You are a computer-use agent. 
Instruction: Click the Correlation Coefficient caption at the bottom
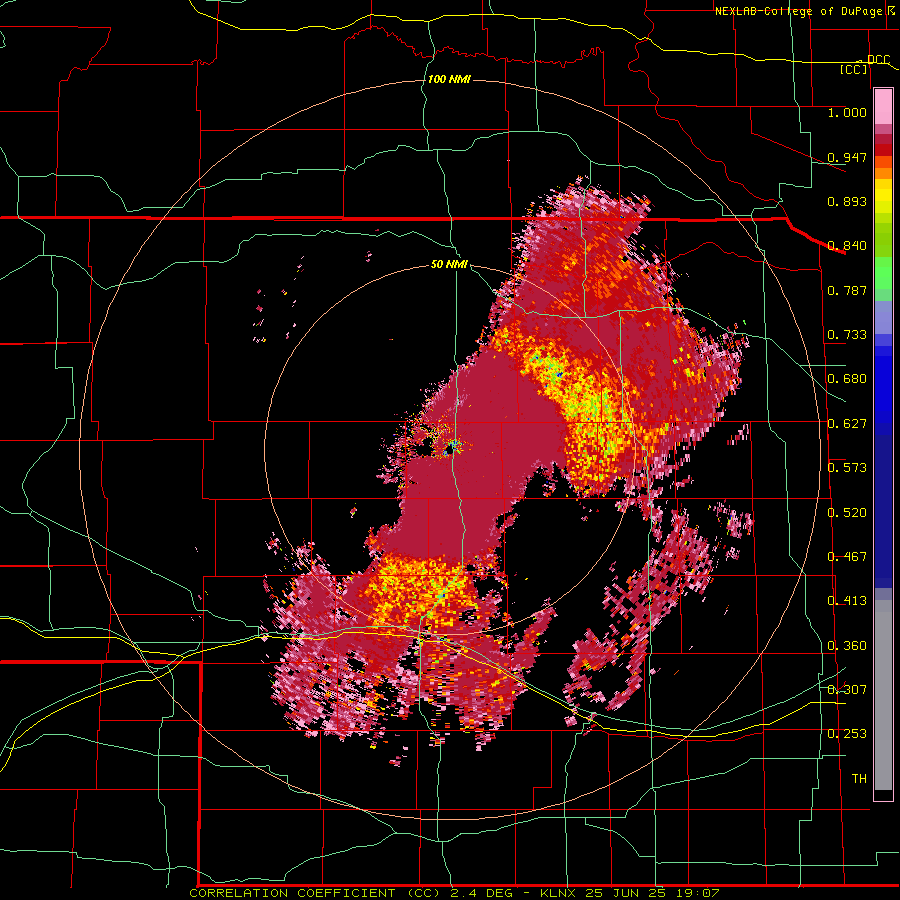click(x=454, y=893)
